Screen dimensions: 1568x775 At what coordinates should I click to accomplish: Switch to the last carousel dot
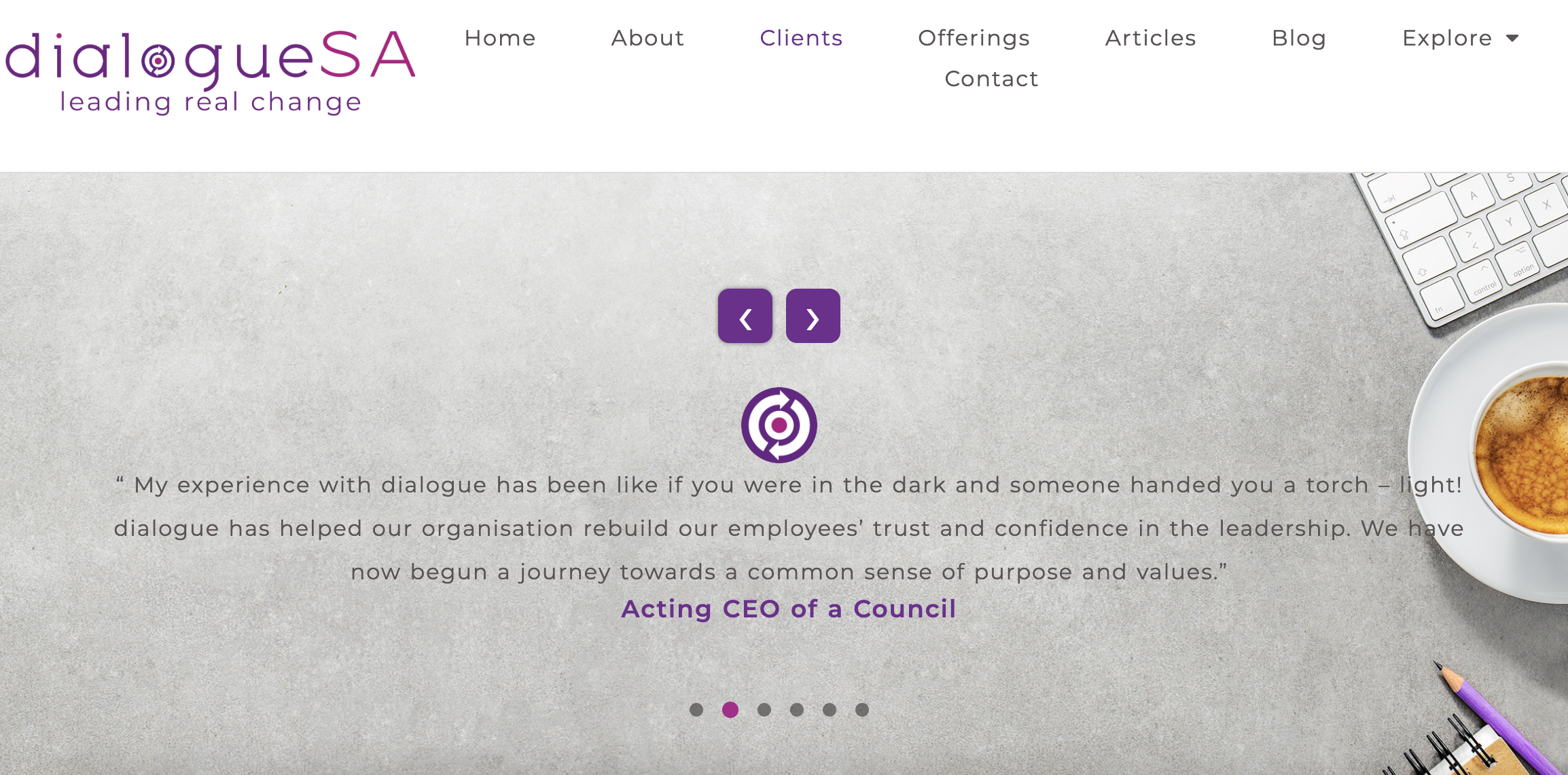[x=862, y=710]
